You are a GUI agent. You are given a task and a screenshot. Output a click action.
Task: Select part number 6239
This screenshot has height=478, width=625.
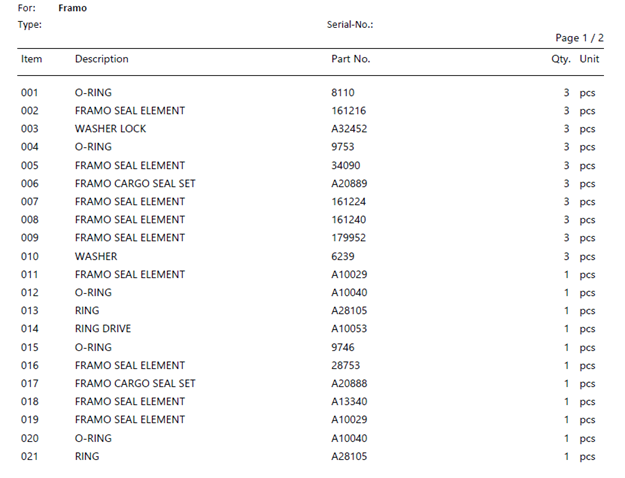[x=343, y=257]
